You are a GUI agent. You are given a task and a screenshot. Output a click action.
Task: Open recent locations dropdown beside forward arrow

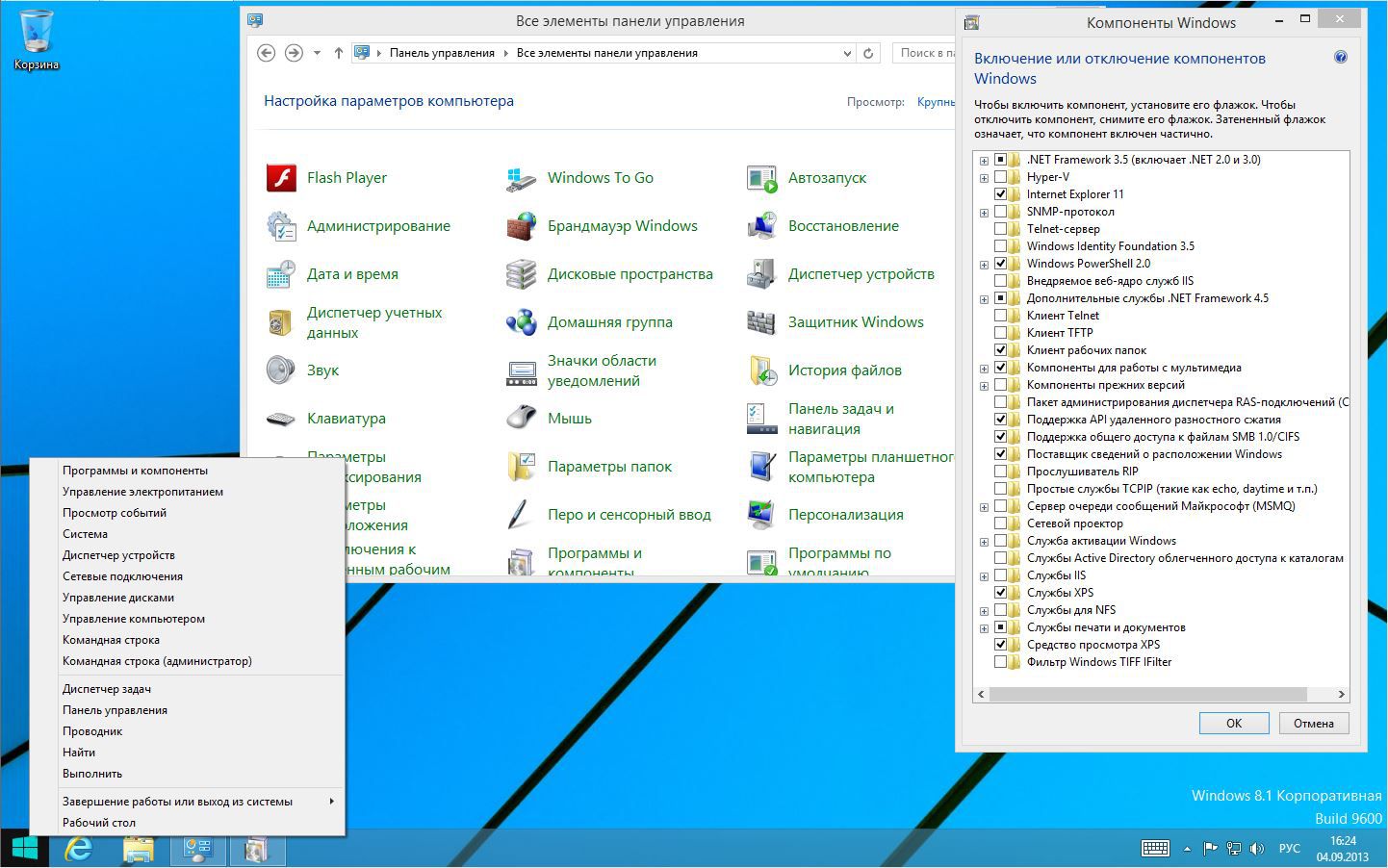pyautogui.click(x=317, y=53)
